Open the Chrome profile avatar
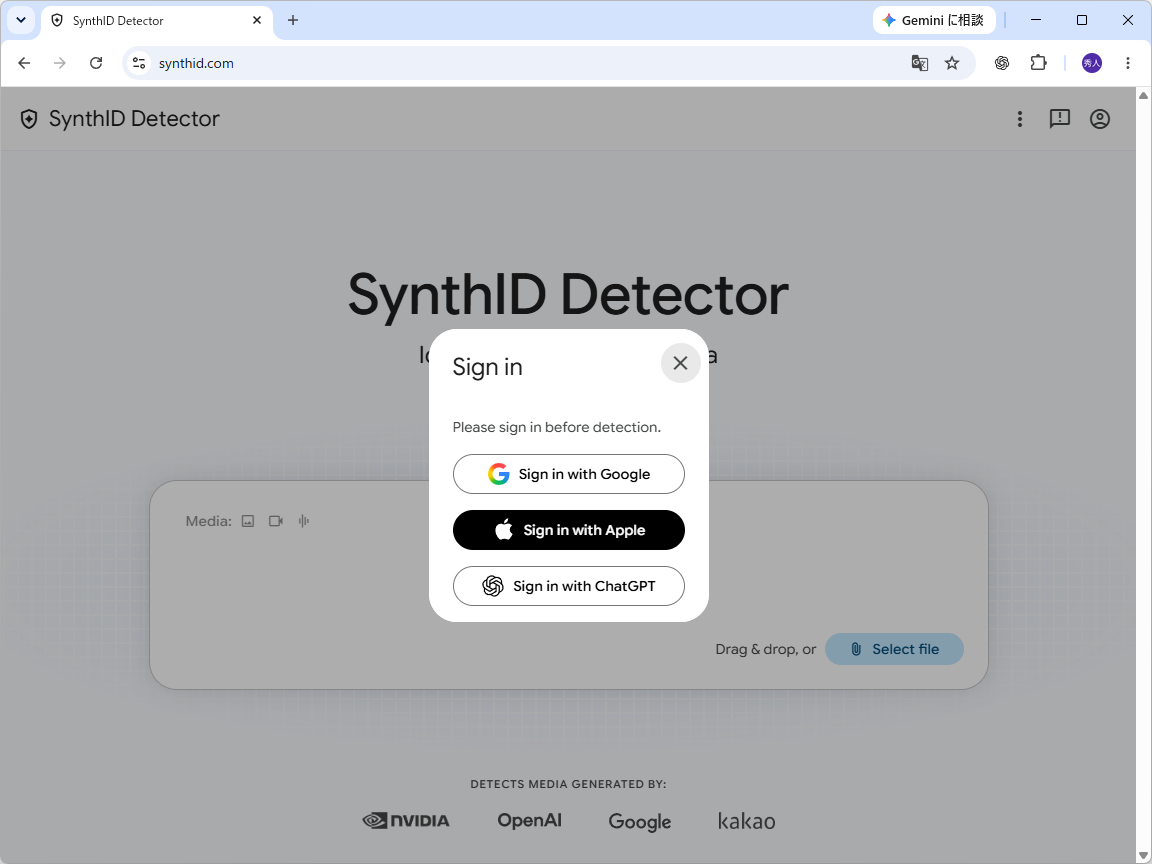The image size is (1152, 864). (1091, 63)
